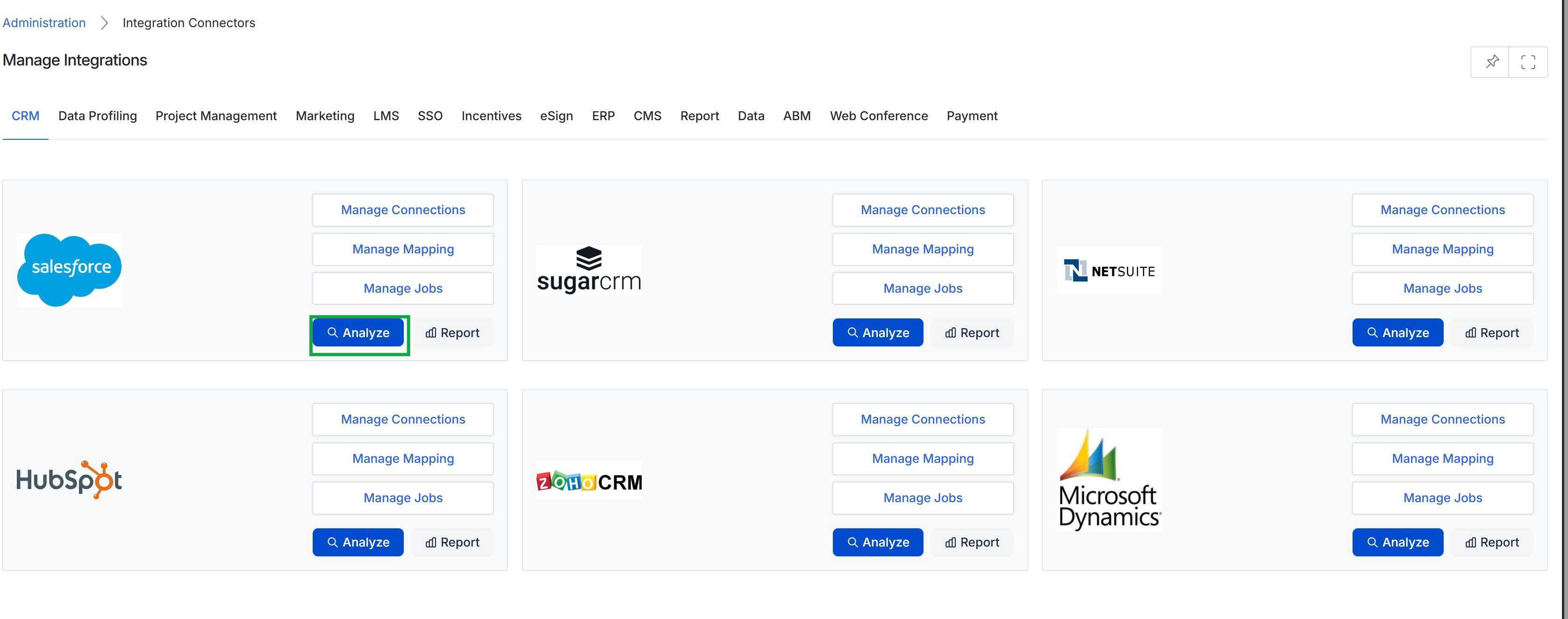The image size is (1568, 619).
Task: Switch to the LMS tab
Action: [x=386, y=115]
